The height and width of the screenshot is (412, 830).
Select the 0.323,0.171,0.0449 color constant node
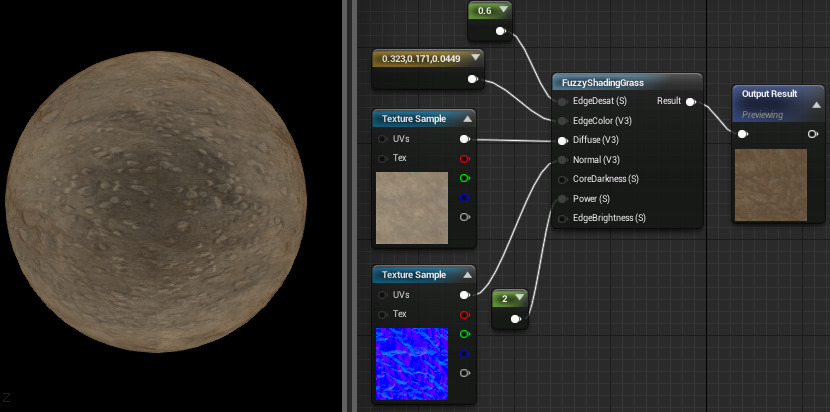point(420,58)
